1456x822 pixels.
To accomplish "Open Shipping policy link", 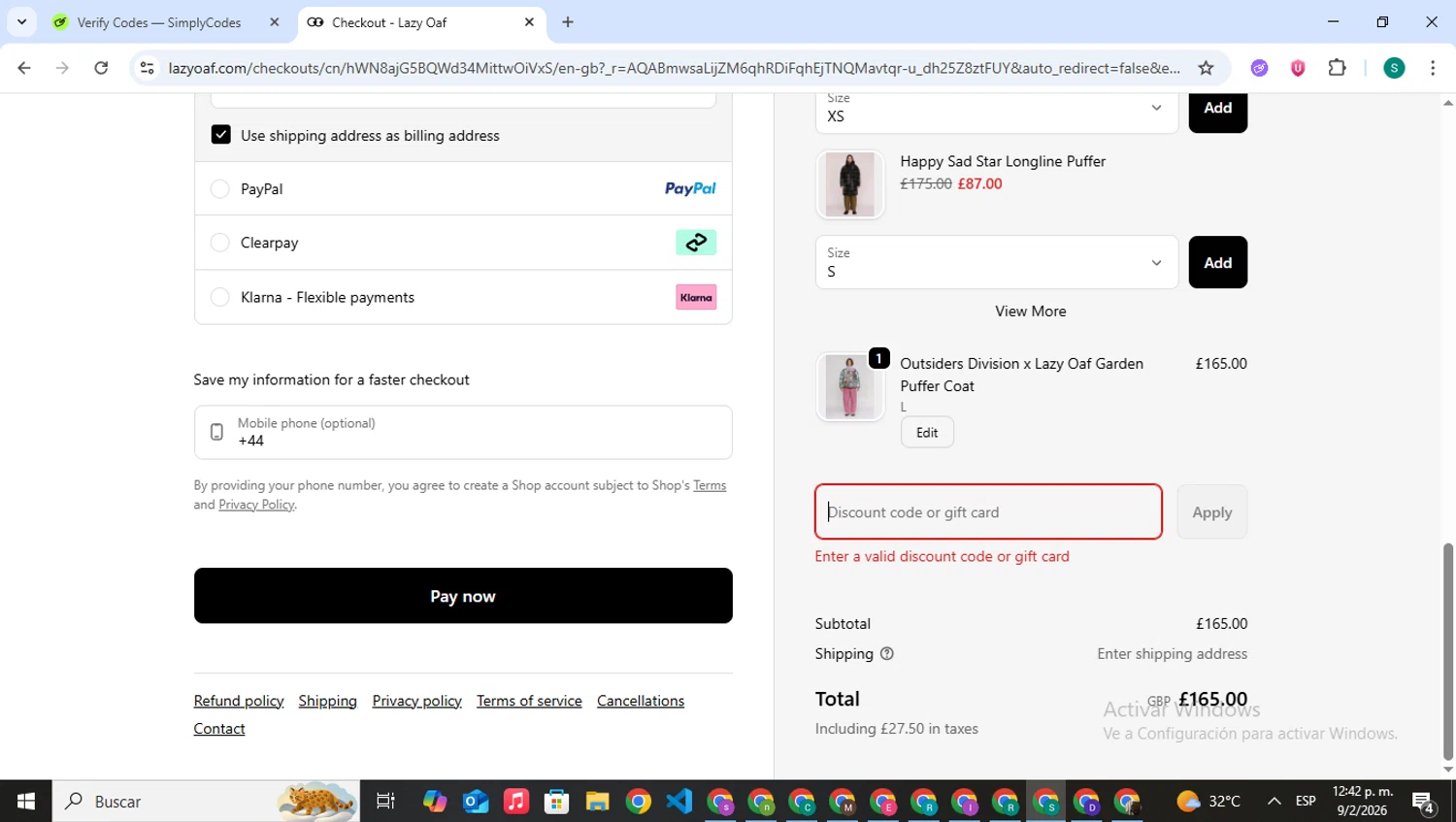I will point(328,701).
